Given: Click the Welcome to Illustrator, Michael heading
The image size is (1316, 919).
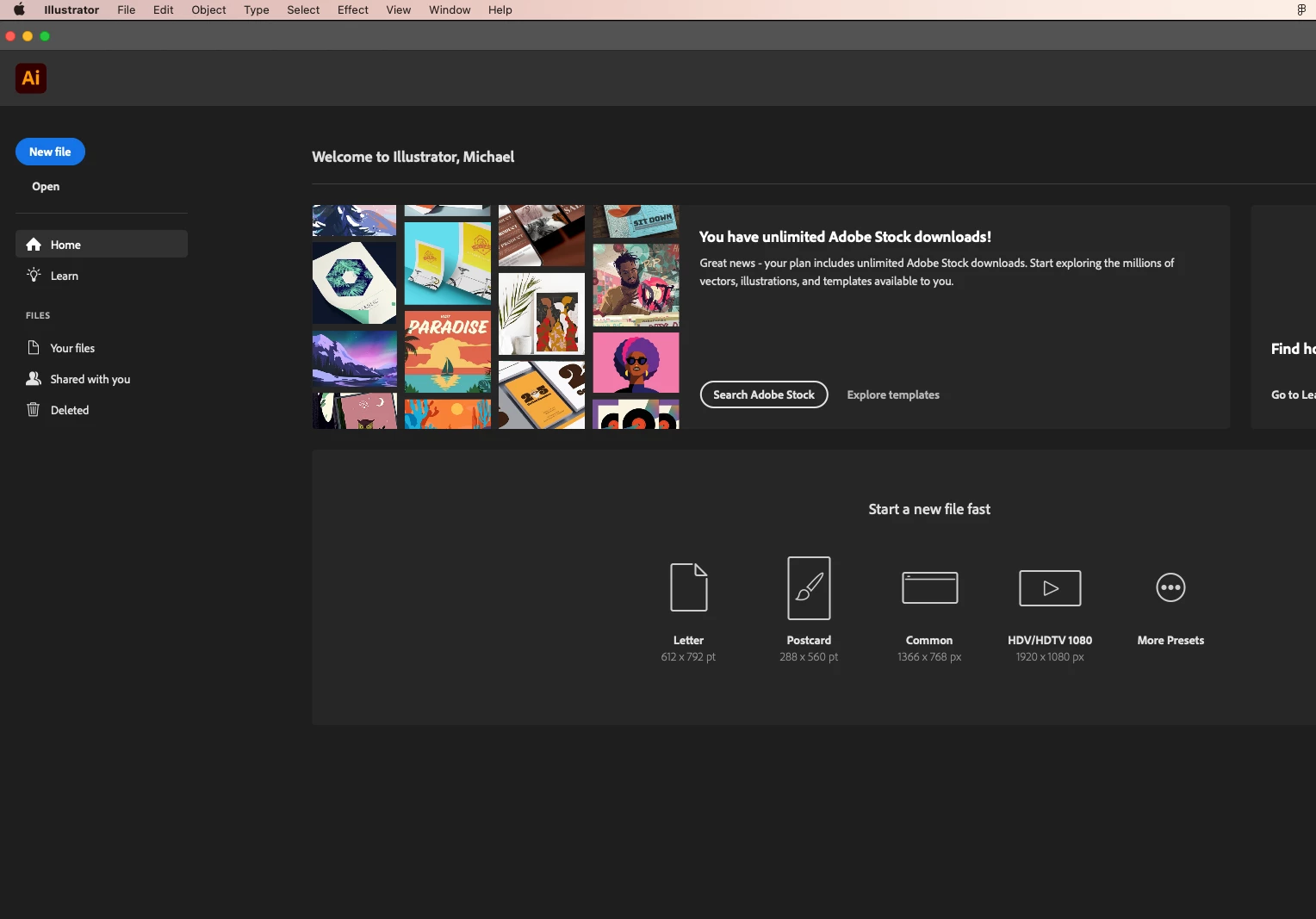Looking at the screenshot, I should point(413,157).
